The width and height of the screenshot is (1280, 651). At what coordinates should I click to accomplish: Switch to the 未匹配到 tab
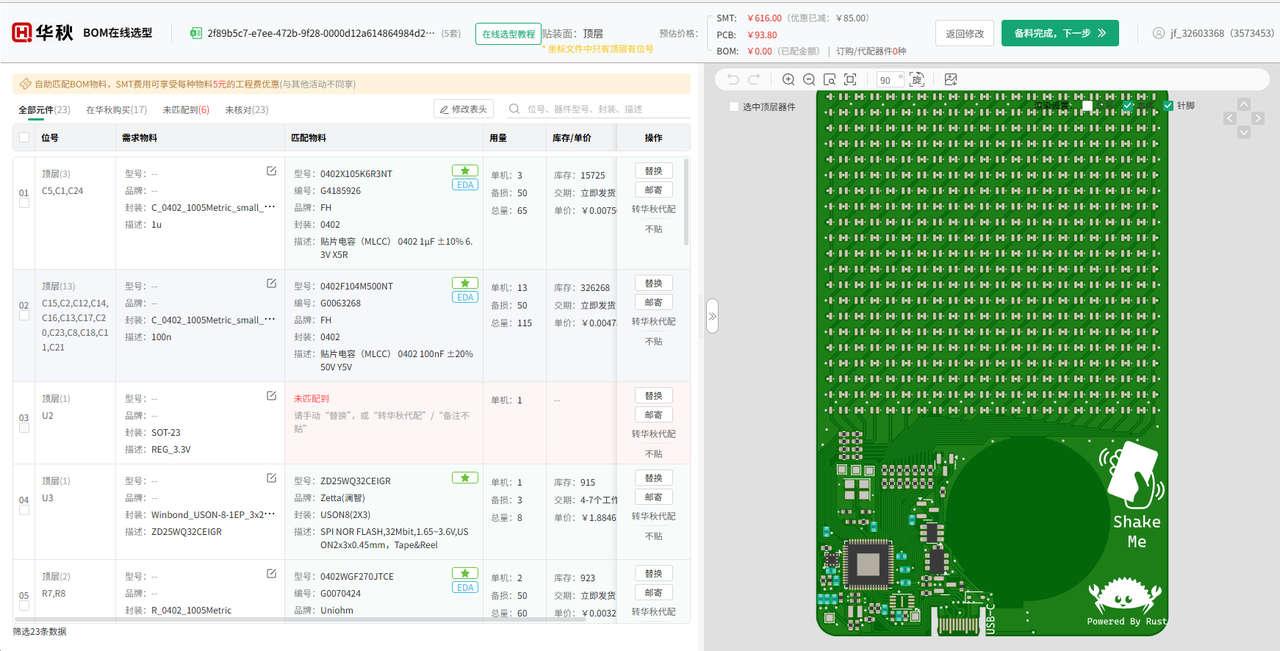click(185, 110)
